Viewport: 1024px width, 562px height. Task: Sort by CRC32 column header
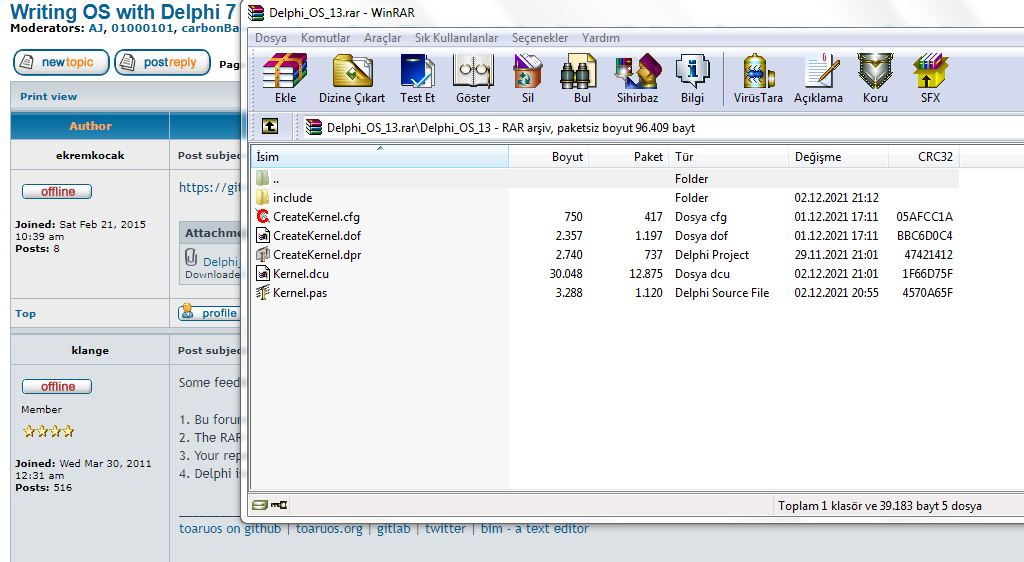(923, 157)
